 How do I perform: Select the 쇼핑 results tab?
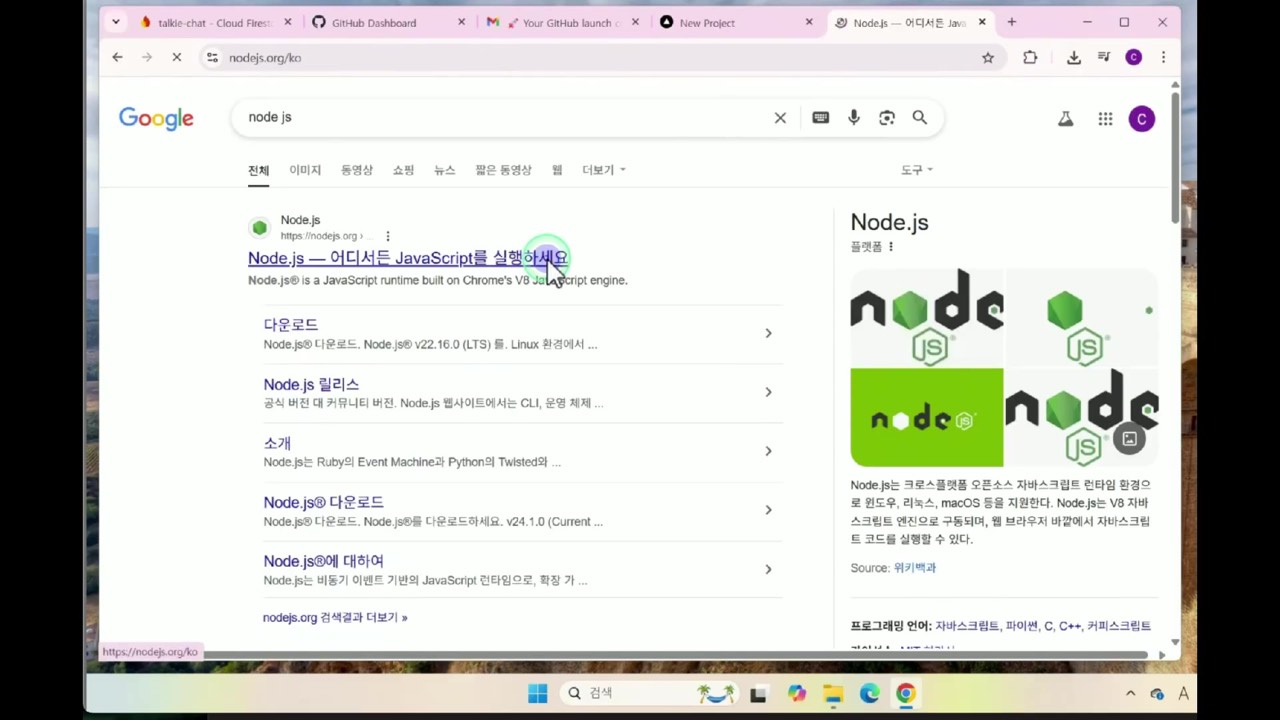click(403, 170)
